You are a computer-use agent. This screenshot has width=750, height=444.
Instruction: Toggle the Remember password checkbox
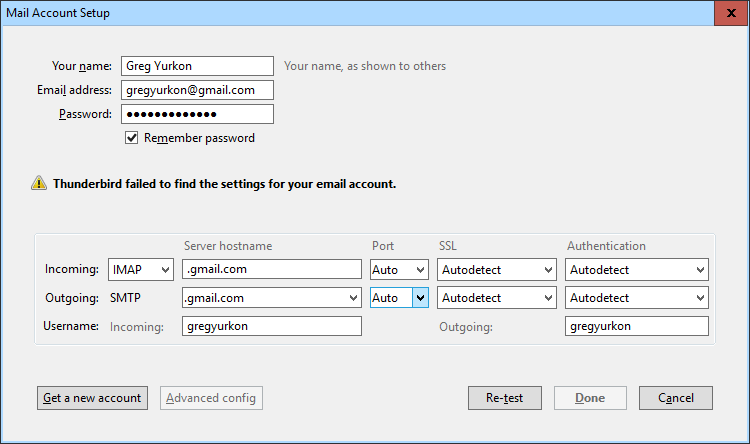(131, 138)
